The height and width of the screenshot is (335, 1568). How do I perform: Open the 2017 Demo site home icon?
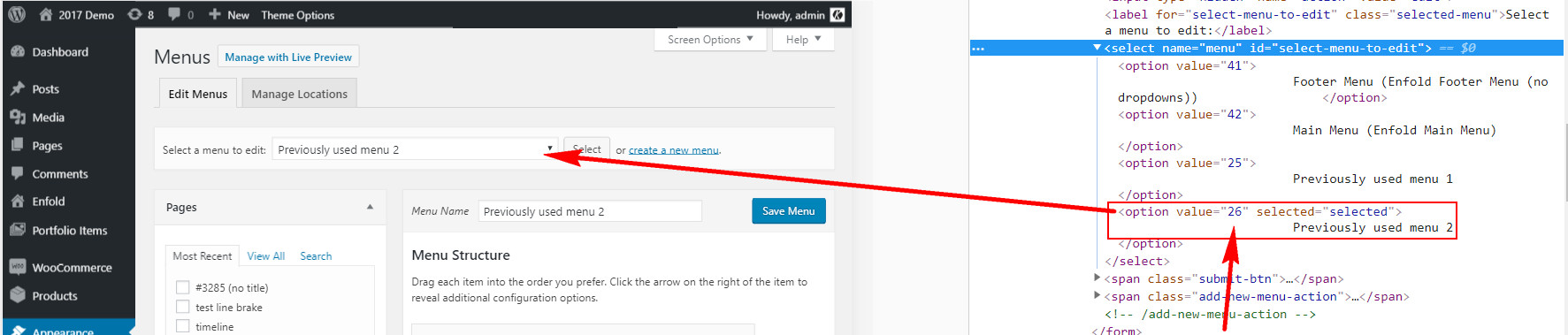(46, 14)
